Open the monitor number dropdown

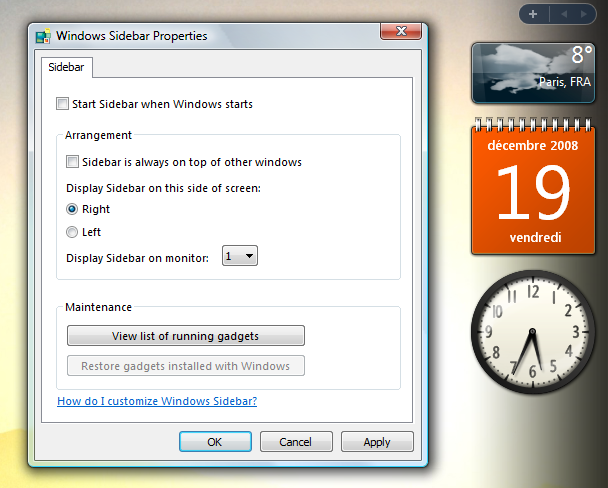coord(240,256)
